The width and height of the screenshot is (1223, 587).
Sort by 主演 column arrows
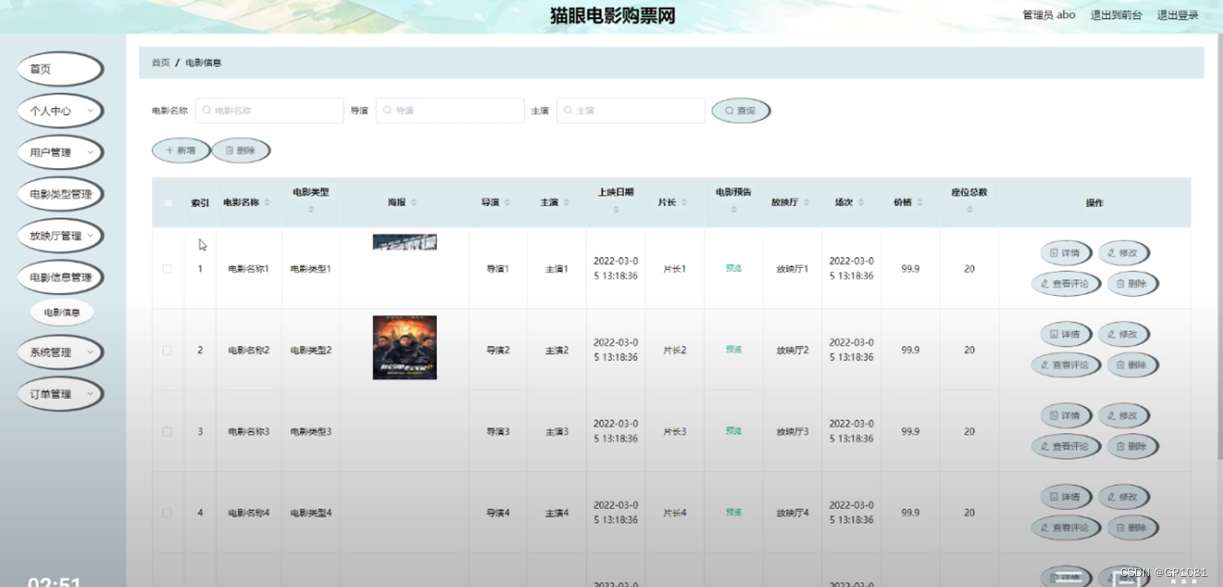[x=566, y=203]
